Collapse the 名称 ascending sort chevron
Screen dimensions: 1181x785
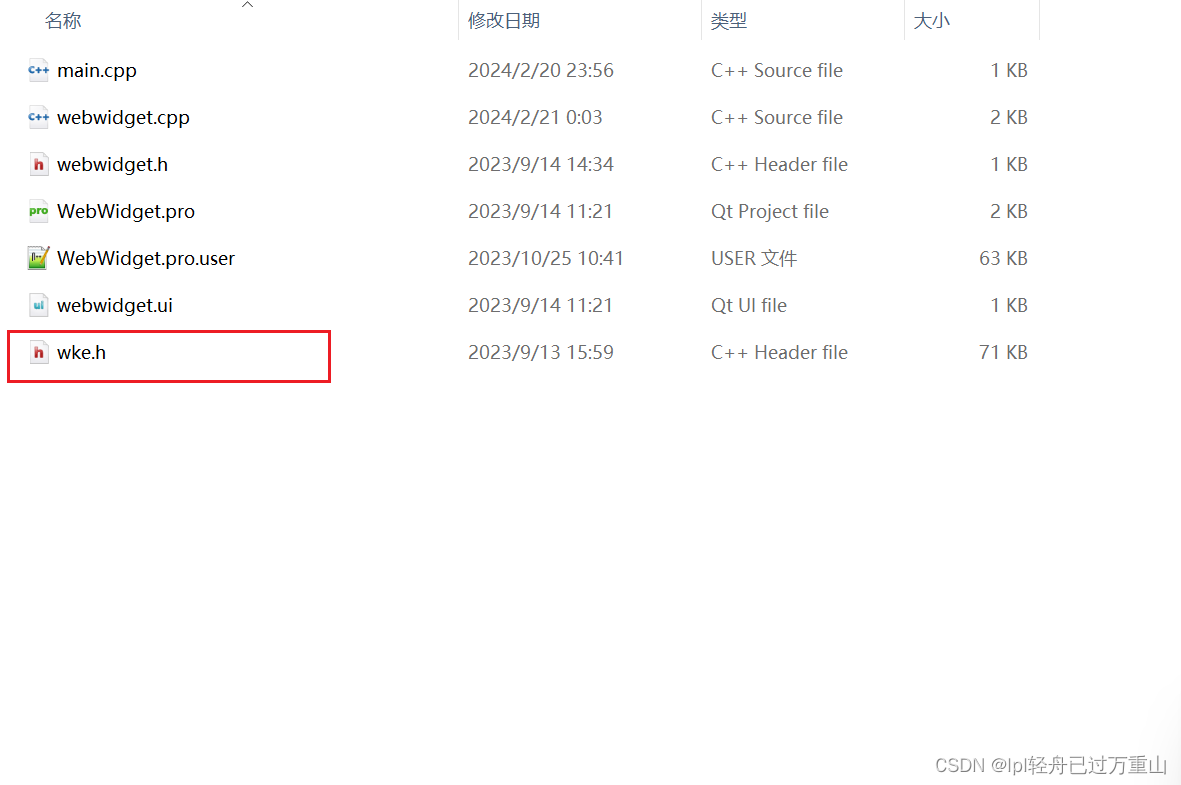pyautogui.click(x=247, y=5)
